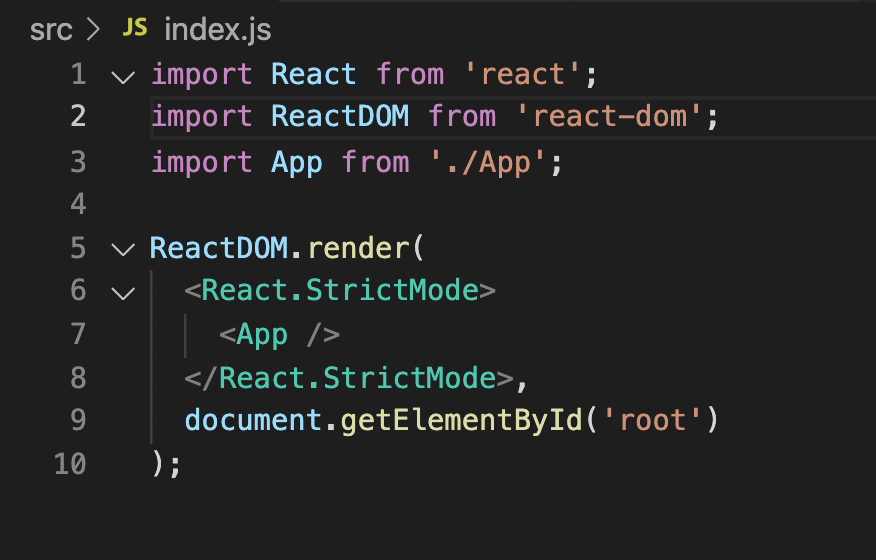Click 'import' keyword on line 3
The height and width of the screenshot is (560, 876).
[202, 163]
